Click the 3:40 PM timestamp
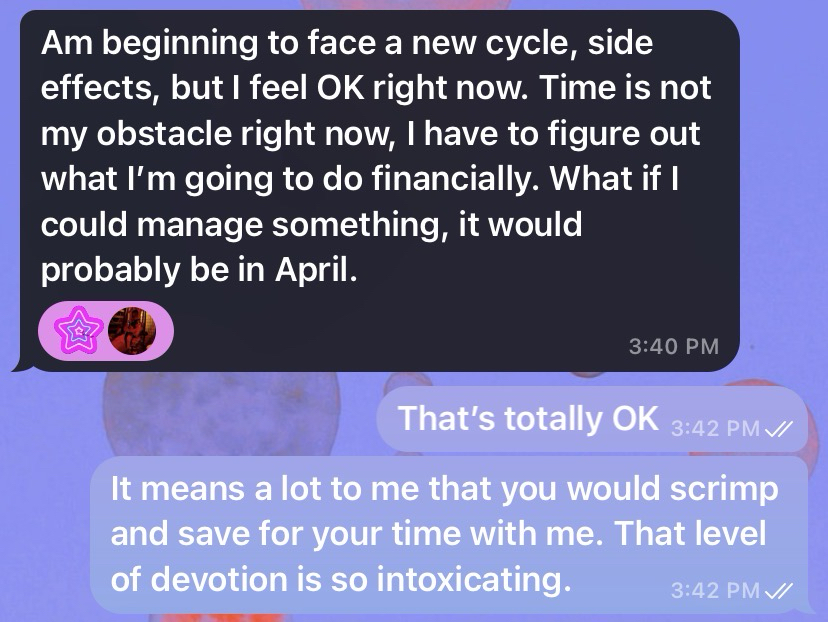 [674, 346]
